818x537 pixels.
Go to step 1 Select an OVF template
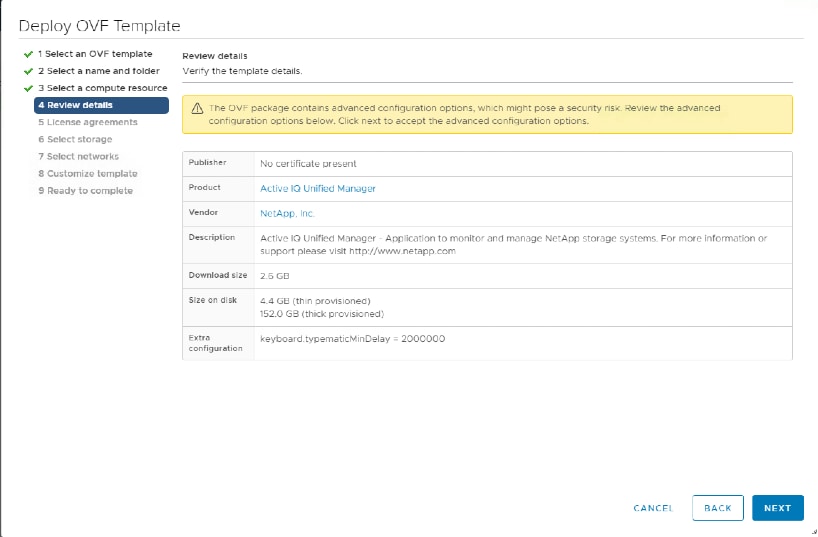95,54
